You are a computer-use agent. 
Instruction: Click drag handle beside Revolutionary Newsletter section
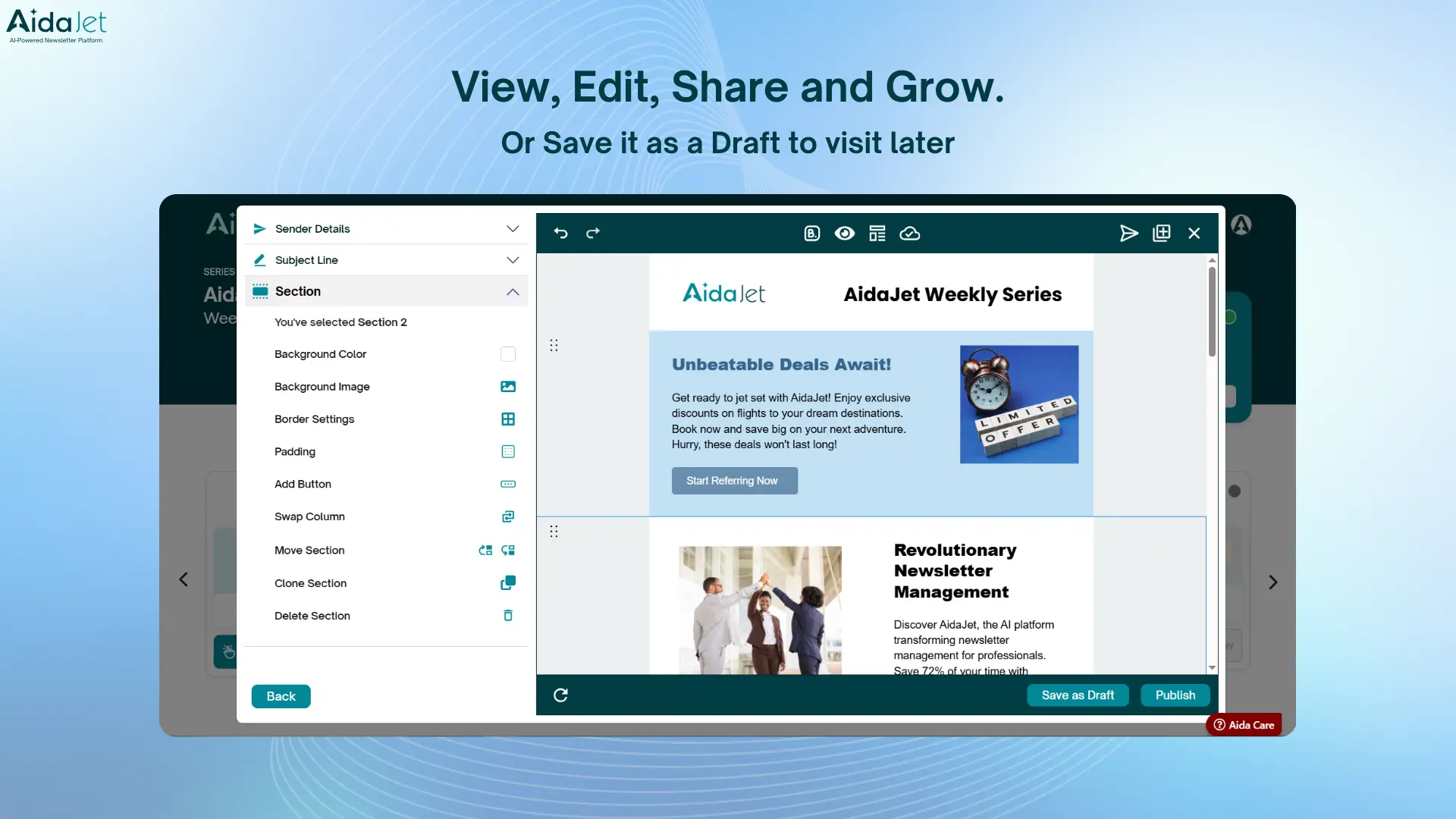554,532
